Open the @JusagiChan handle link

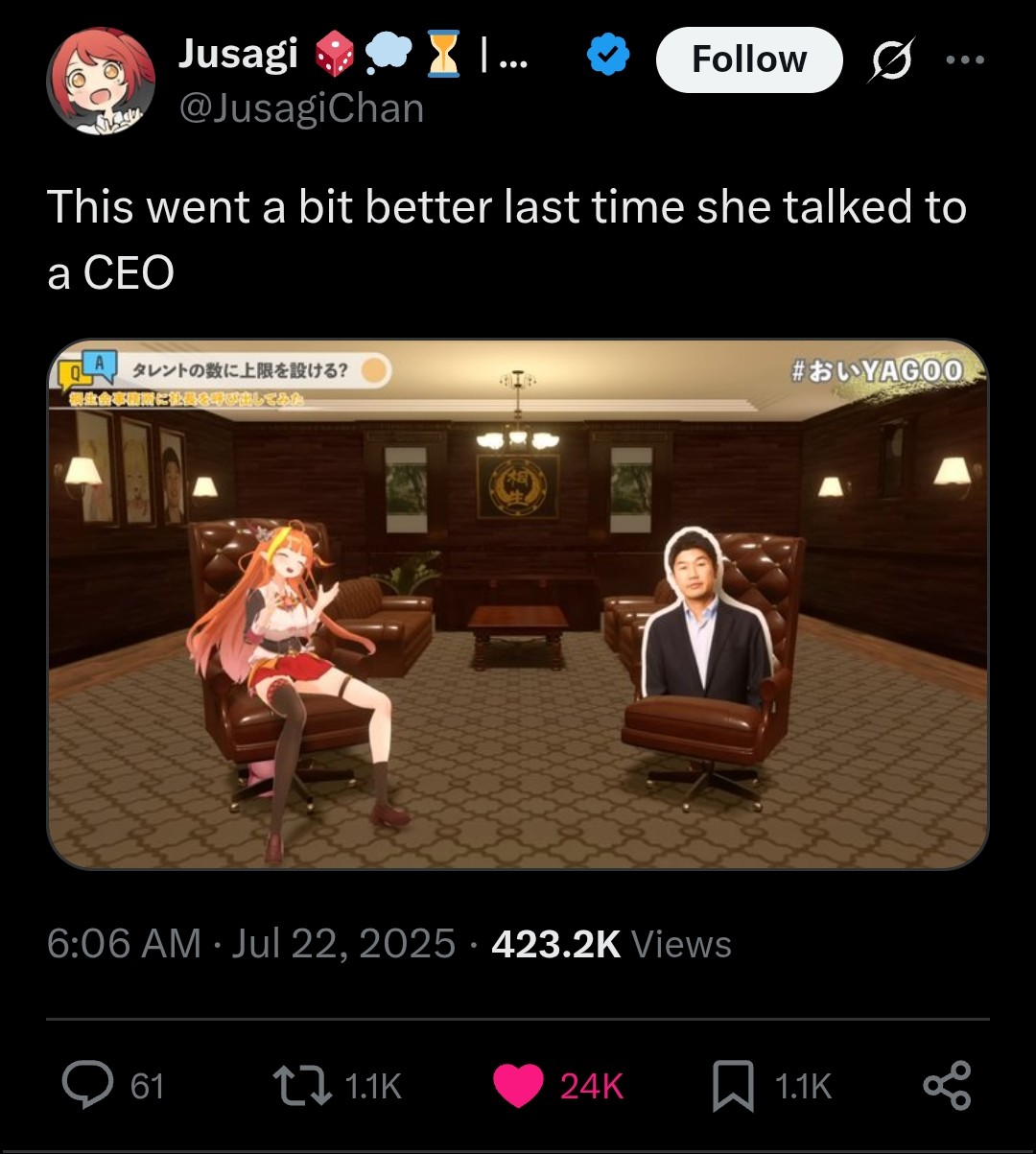[300, 108]
